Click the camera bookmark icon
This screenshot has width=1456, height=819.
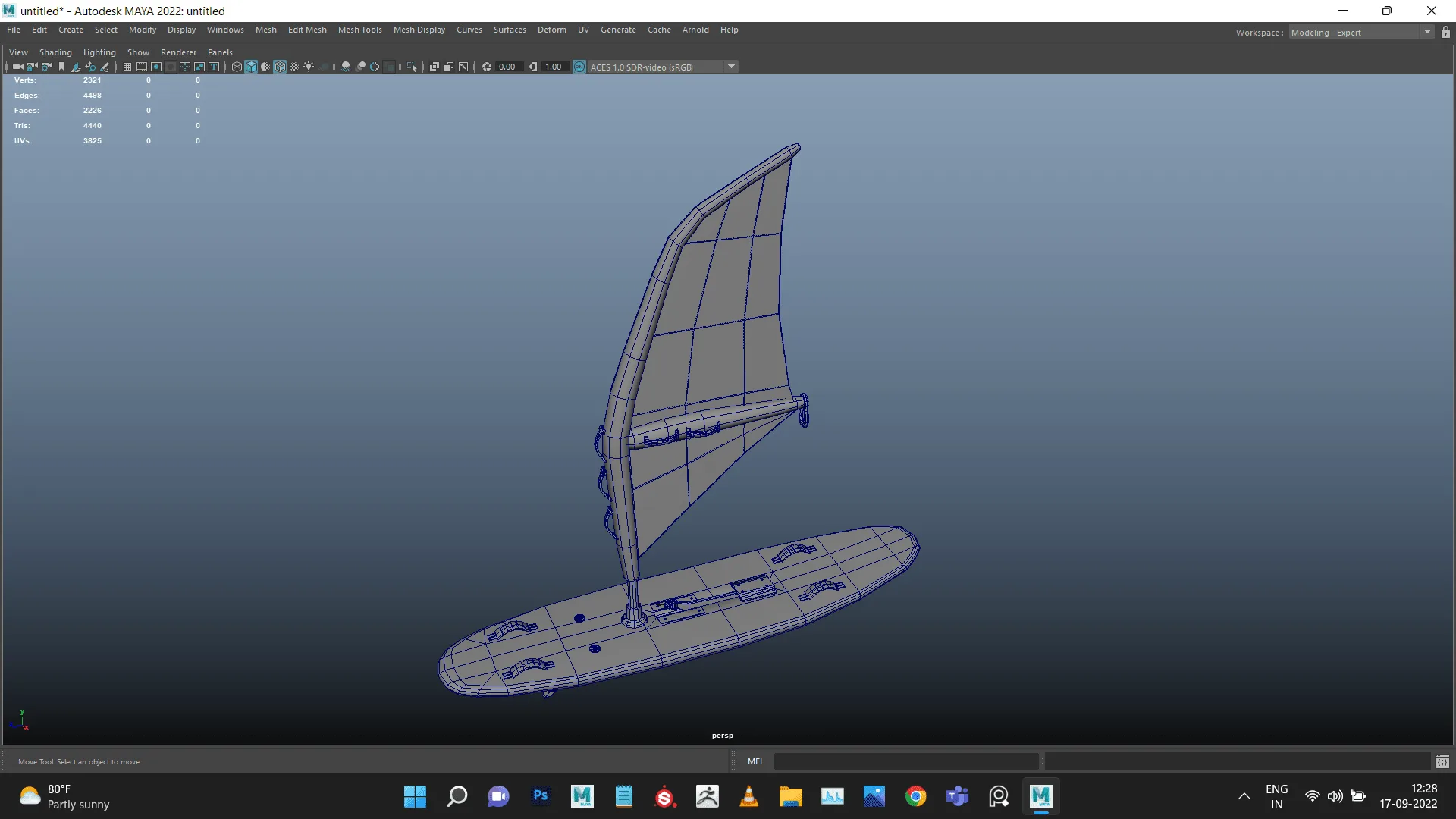61,67
